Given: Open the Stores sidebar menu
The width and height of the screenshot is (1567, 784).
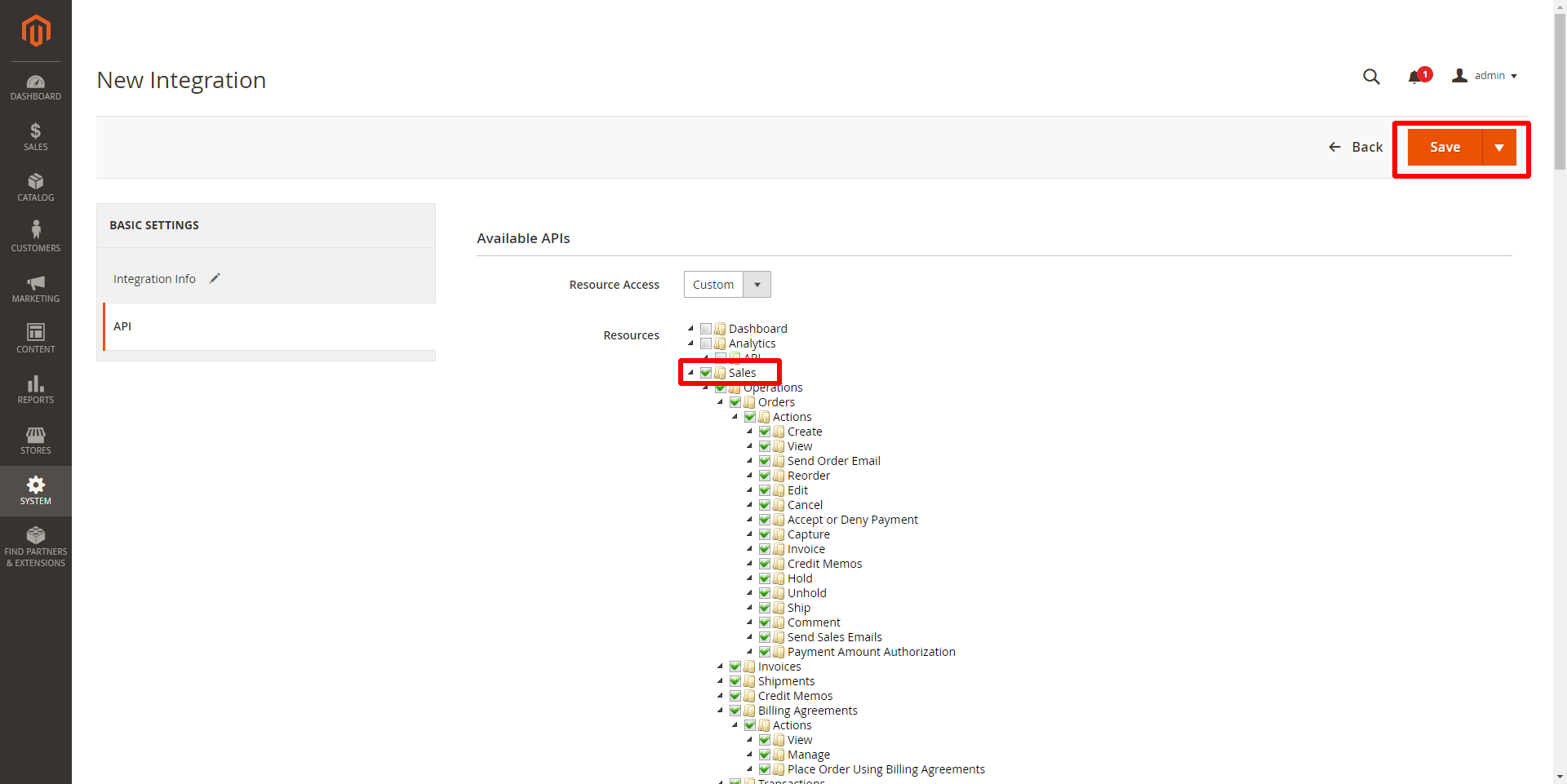Looking at the screenshot, I should [35, 441].
